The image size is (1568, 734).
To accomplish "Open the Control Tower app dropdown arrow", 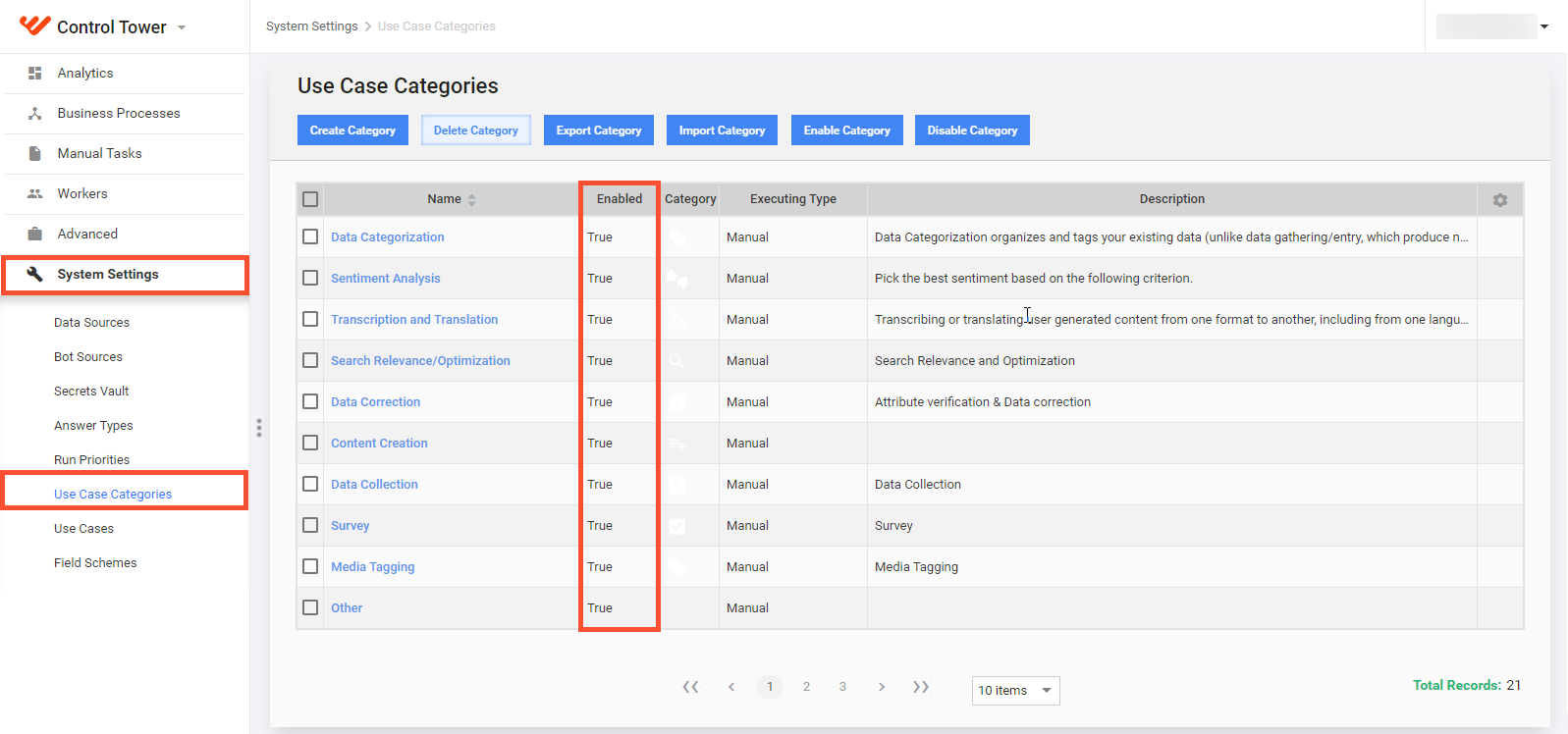I will point(182,27).
